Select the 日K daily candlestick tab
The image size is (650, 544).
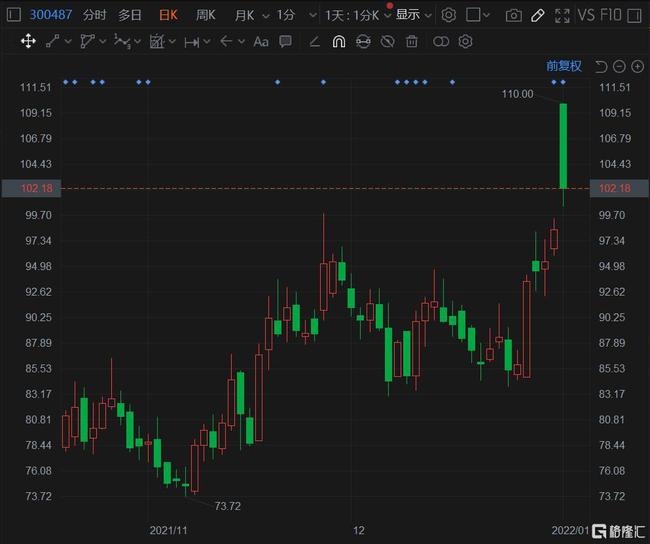[168, 16]
